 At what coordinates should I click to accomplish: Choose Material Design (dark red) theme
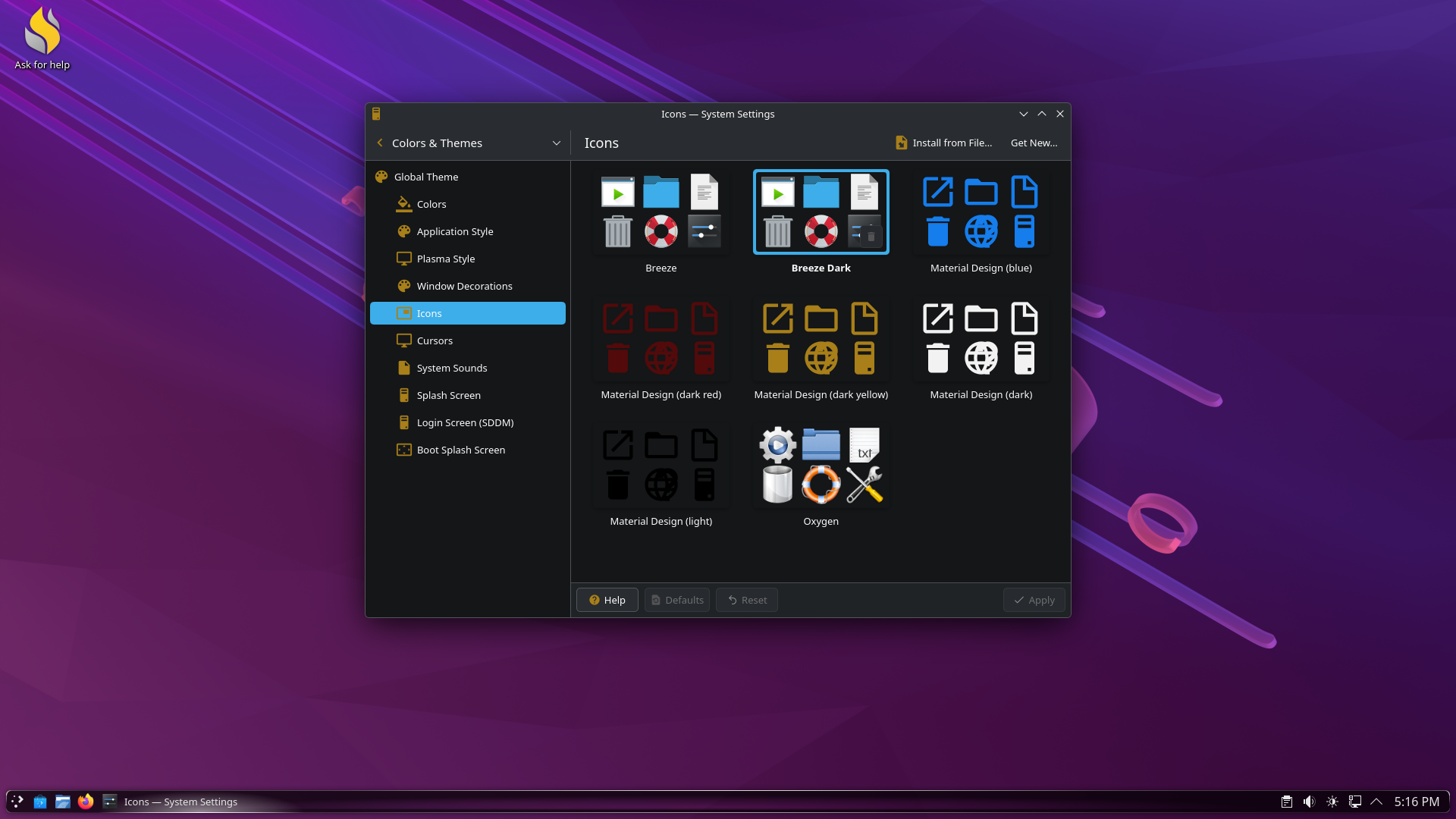(661, 349)
